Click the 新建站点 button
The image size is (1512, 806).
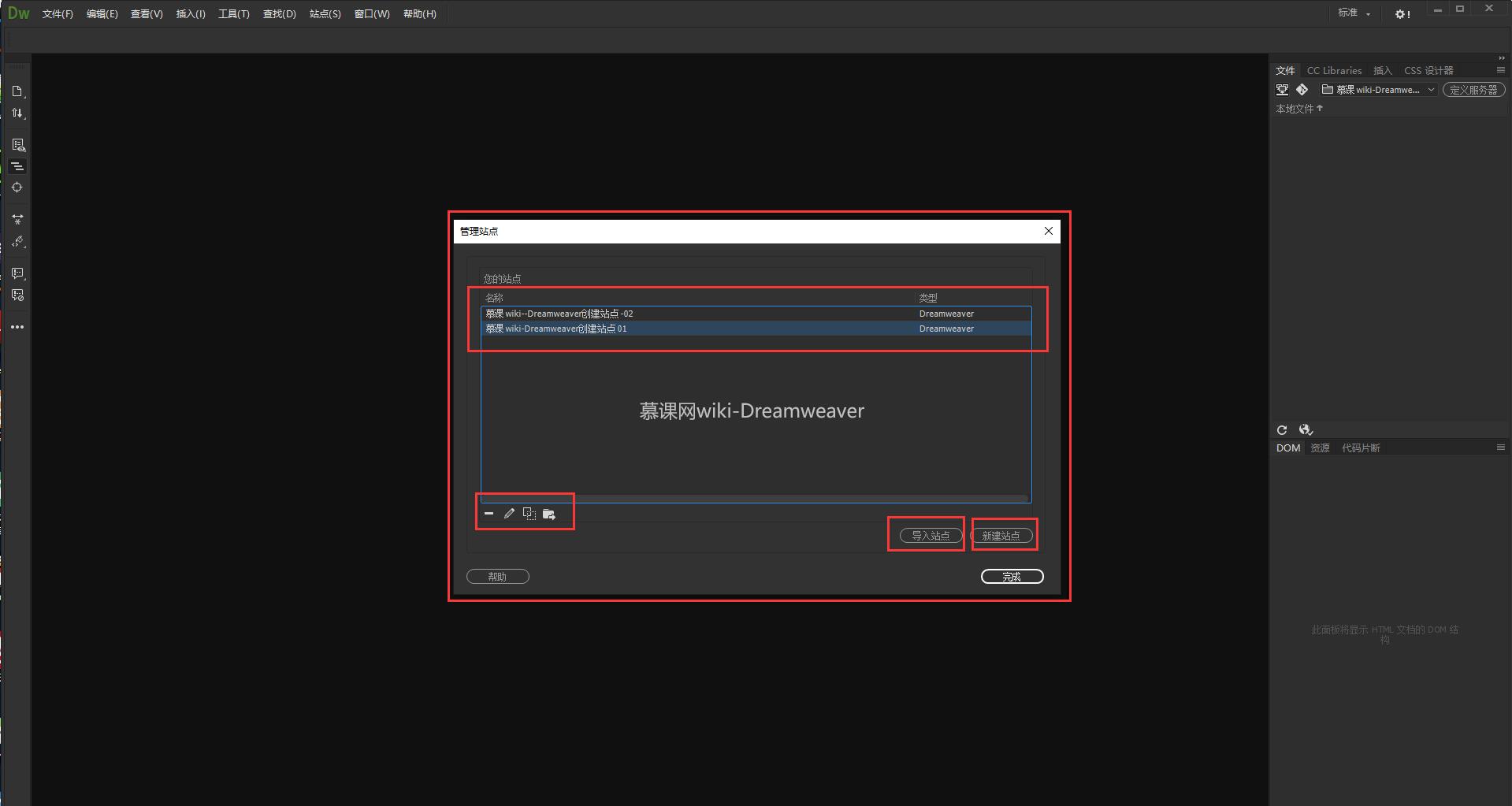[1001, 536]
